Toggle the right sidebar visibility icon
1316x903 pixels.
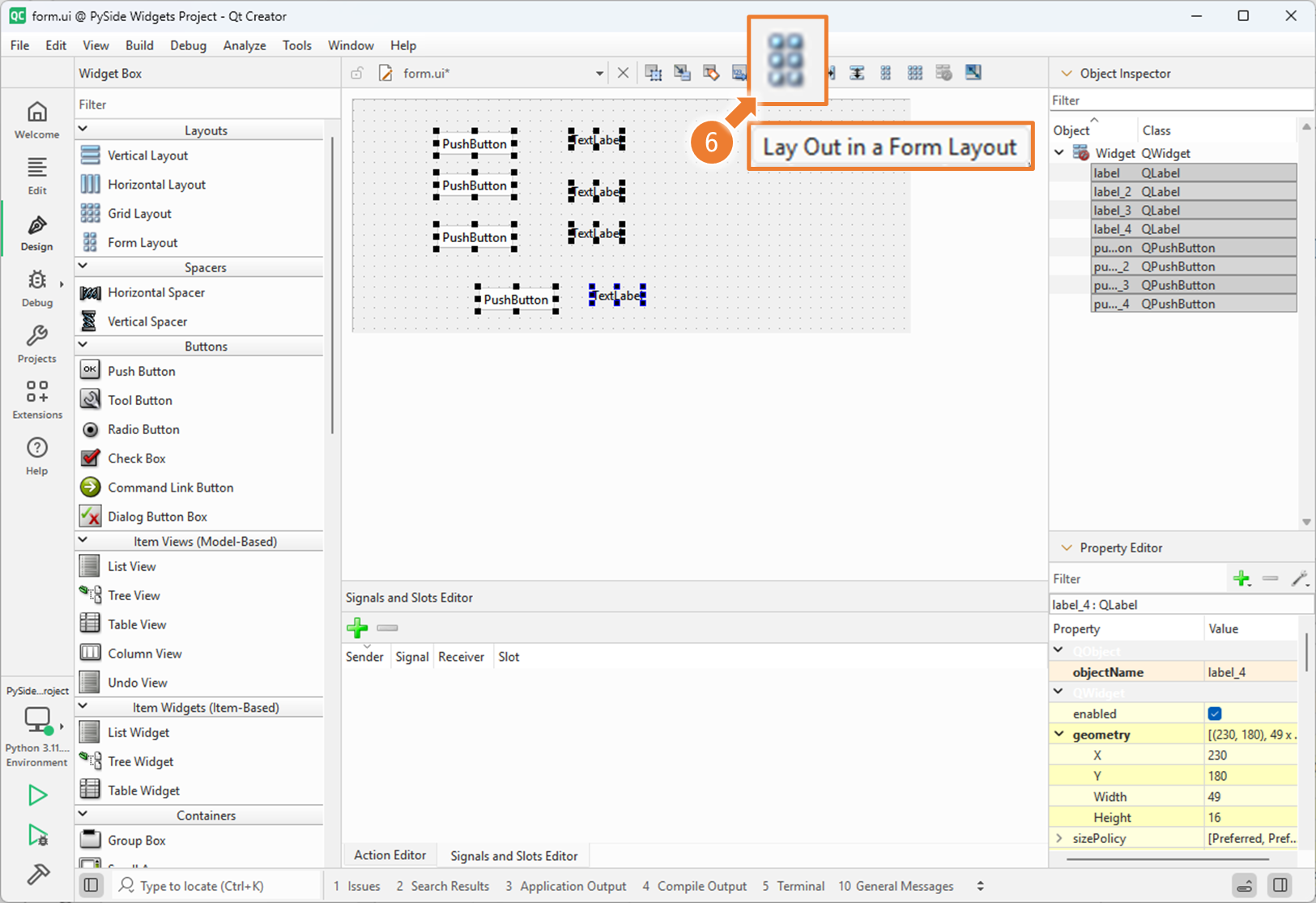point(1280,885)
